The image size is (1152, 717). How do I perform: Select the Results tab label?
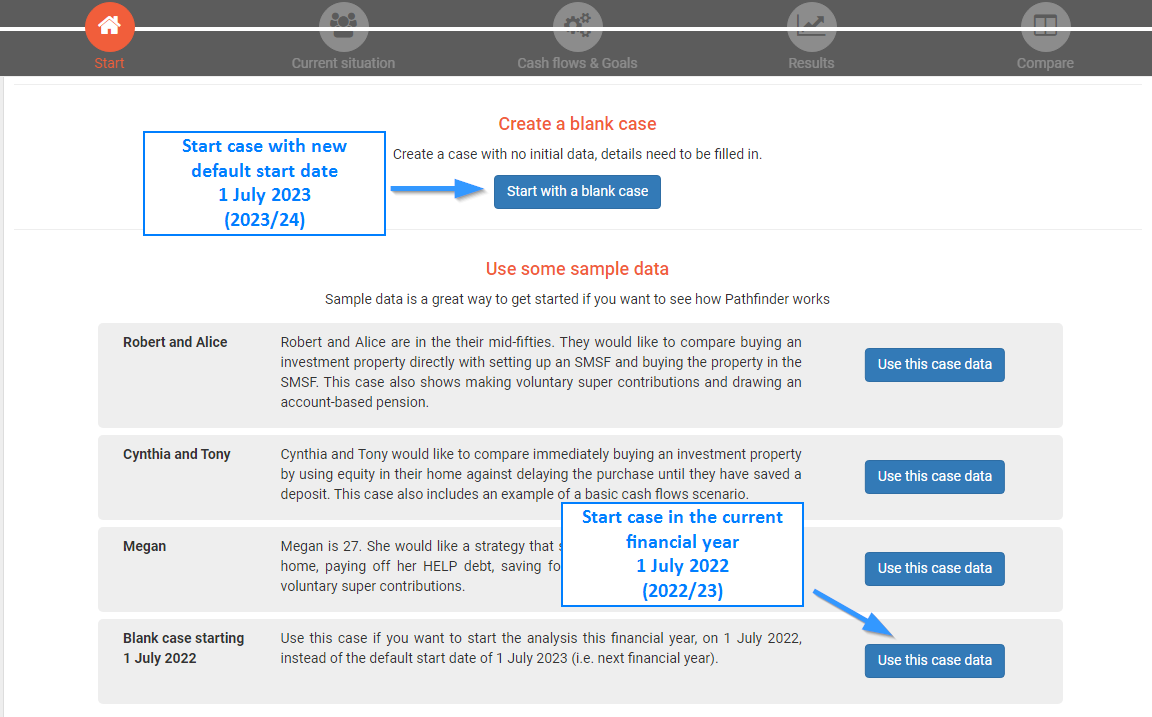tap(811, 63)
